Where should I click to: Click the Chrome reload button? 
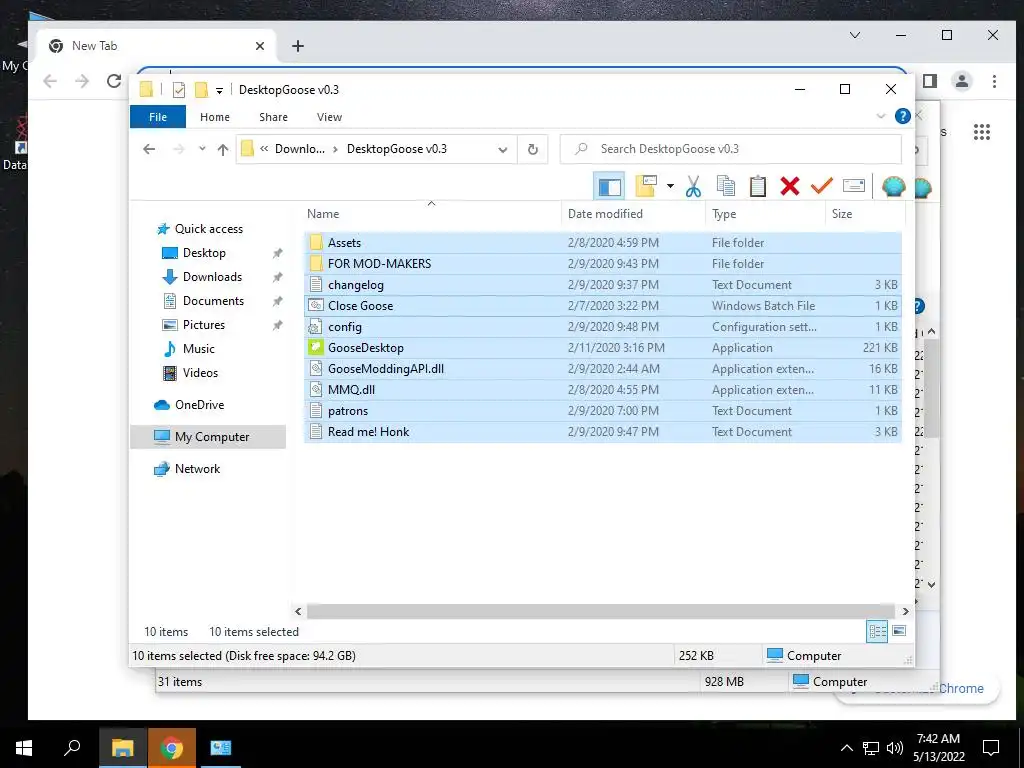coord(114,81)
